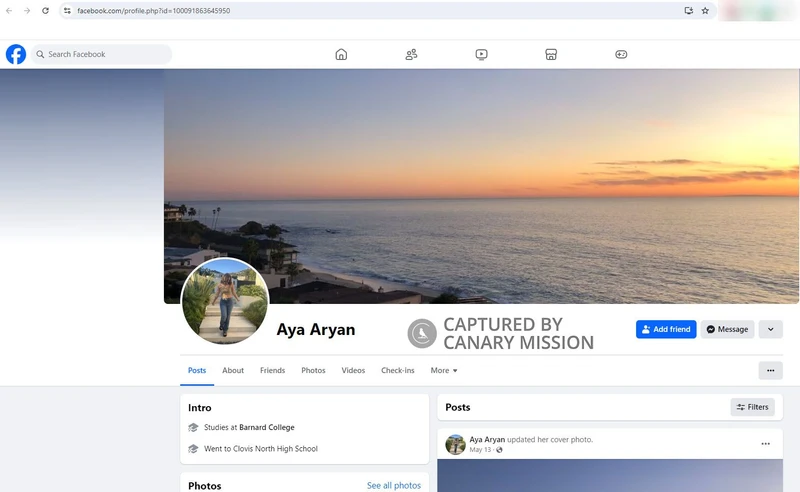Expand the More tab dropdown

pos(444,370)
